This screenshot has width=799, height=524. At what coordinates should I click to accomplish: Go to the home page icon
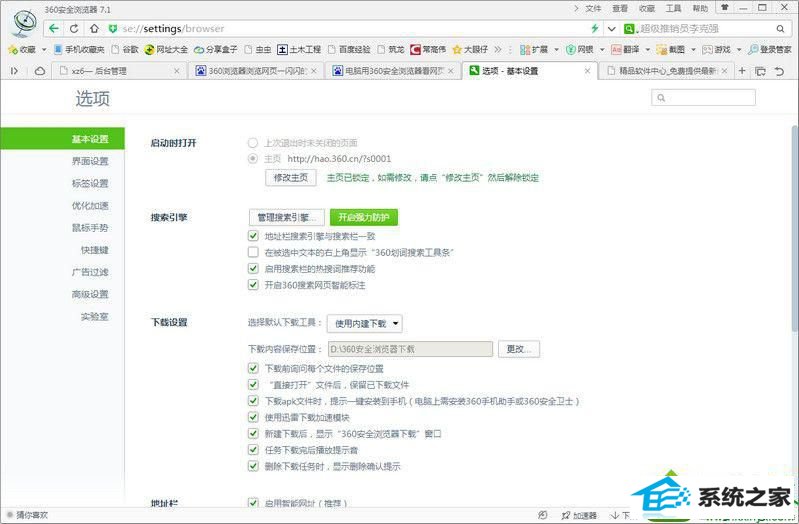94,29
